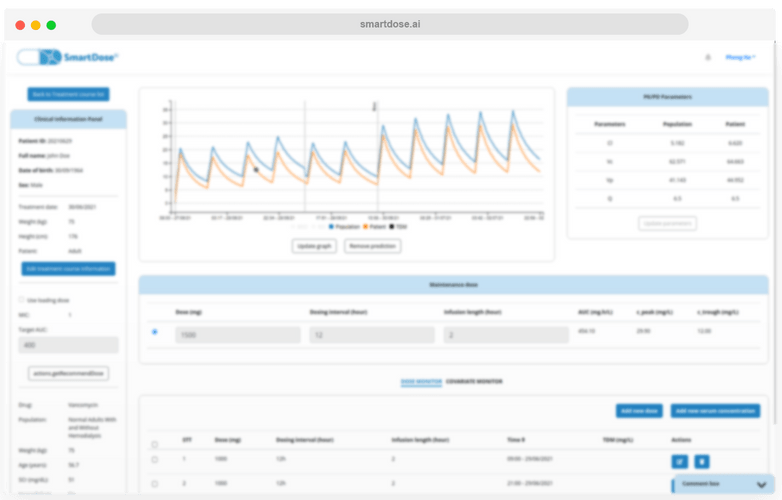
Task: Check the select-all checkbox in dose table header
Action: click(x=154, y=445)
